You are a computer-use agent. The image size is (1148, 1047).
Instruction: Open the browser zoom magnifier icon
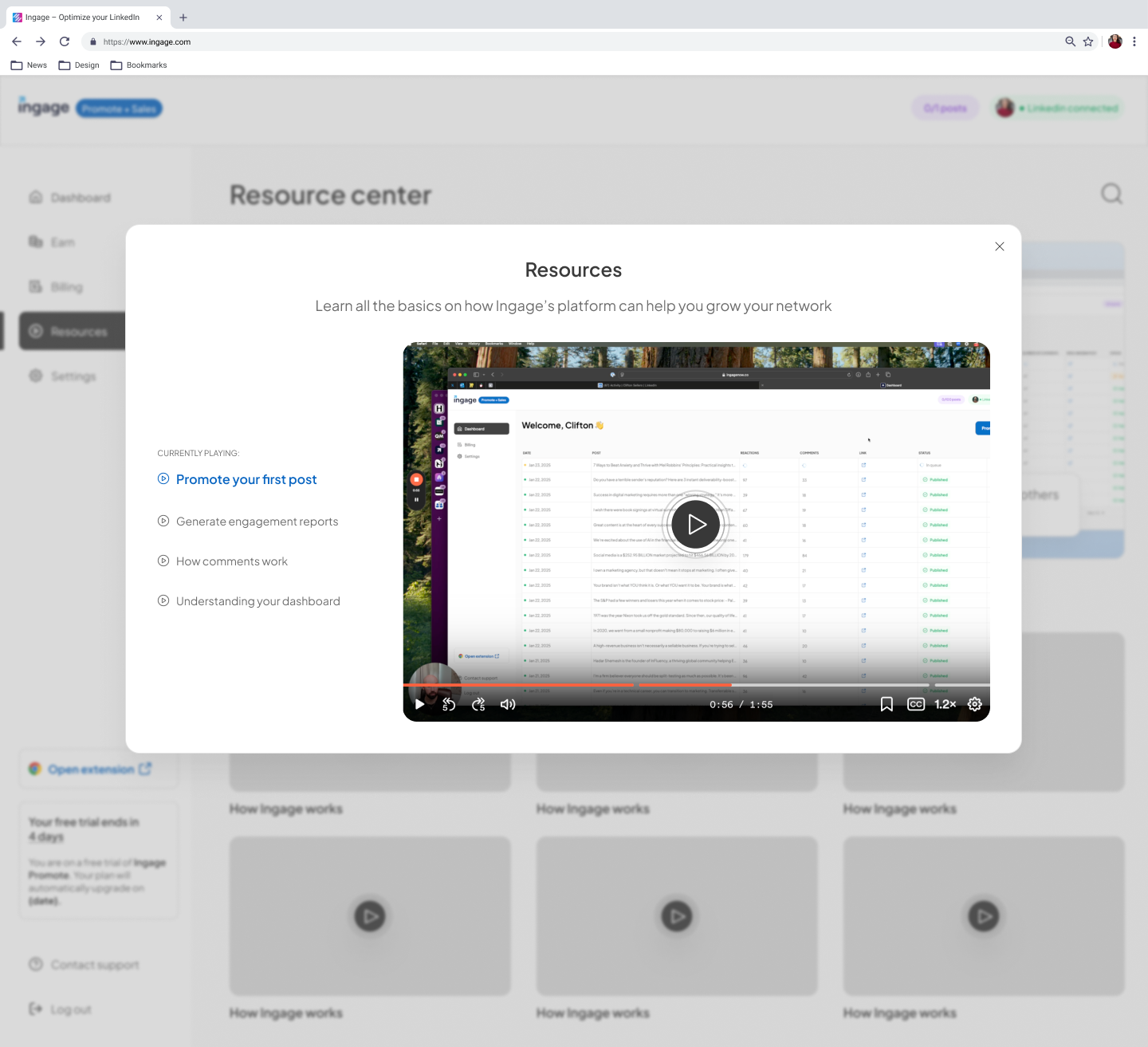click(1071, 41)
